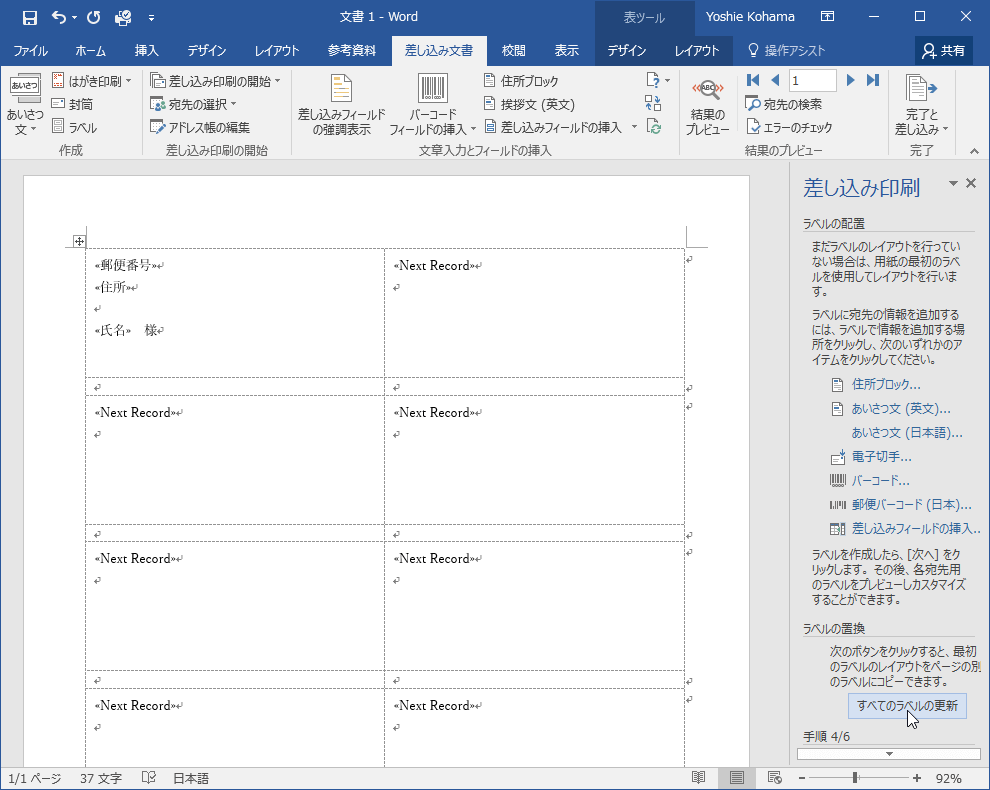Image resolution: width=990 pixels, height=790 pixels.
Task: Click the 郵便バーコード (日本)... link
Action: tap(911, 505)
